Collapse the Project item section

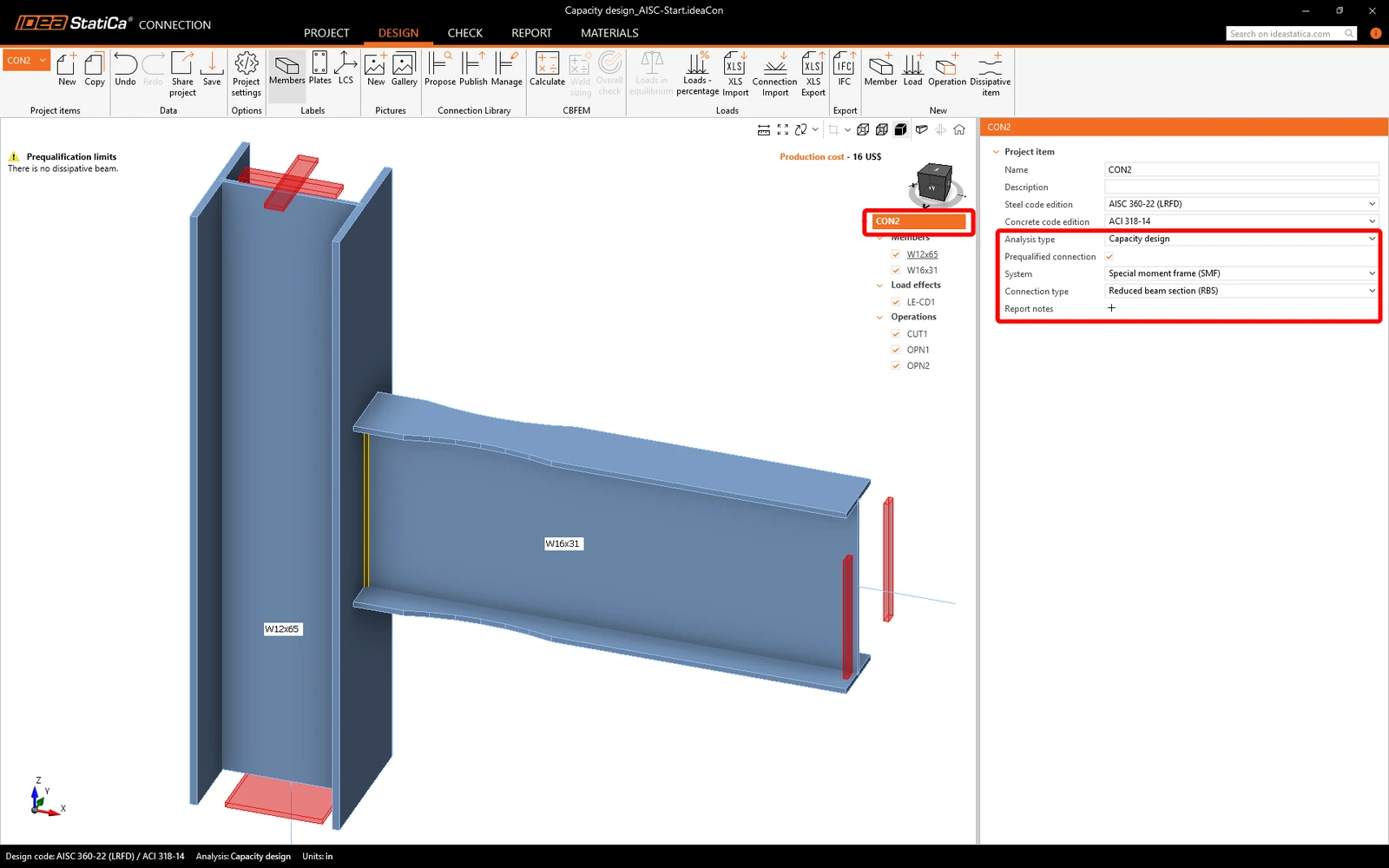click(x=996, y=152)
